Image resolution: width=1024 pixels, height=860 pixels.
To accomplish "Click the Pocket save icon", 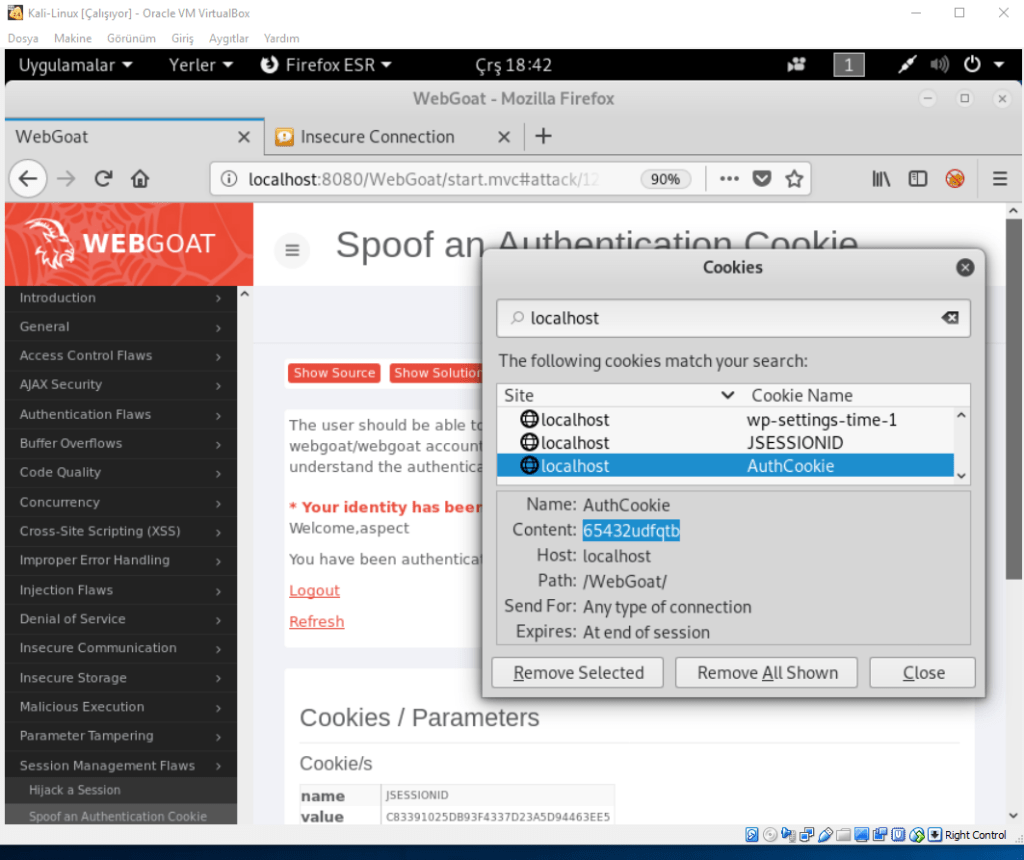I will pyautogui.click(x=762, y=179).
